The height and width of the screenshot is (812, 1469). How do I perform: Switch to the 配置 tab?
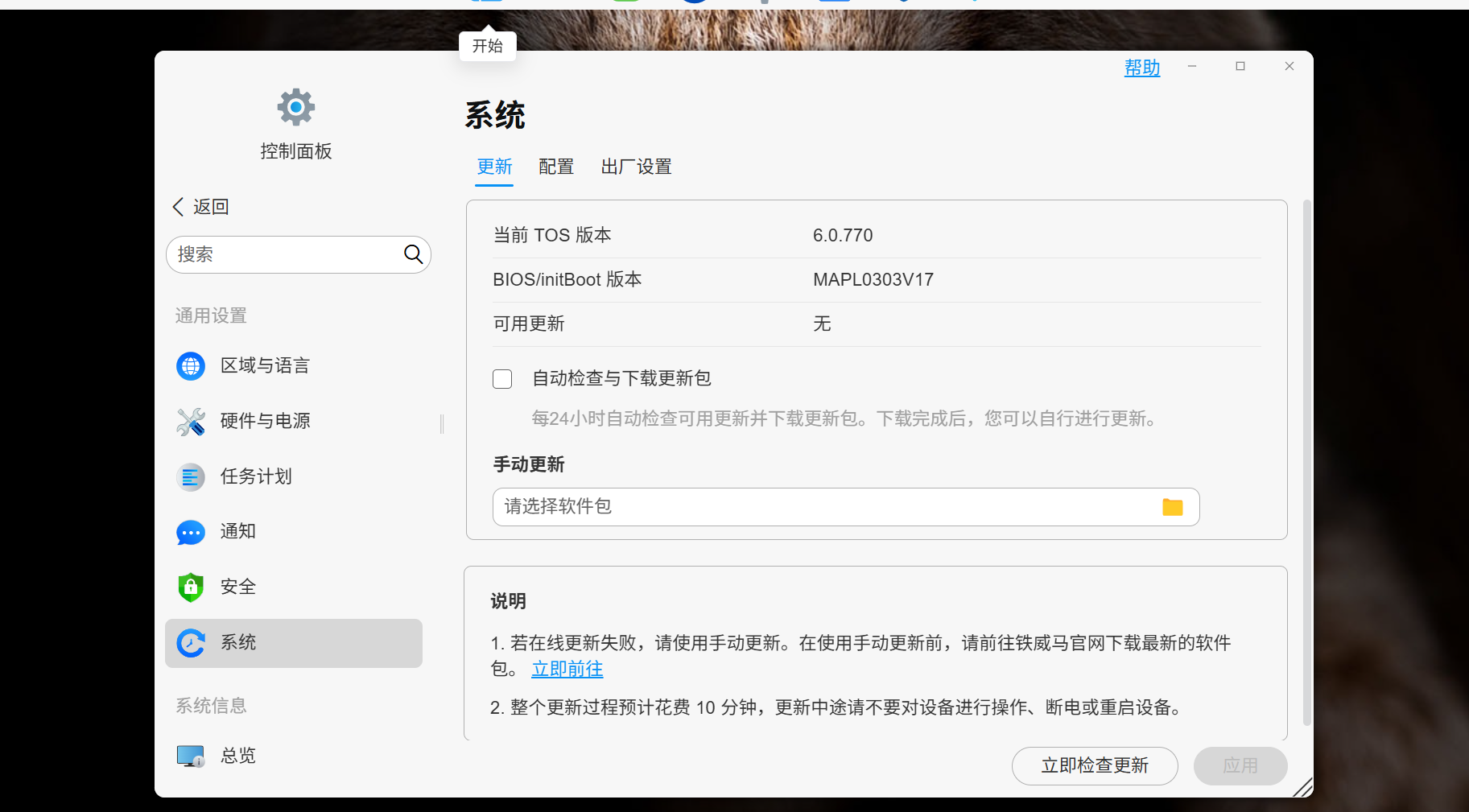click(x=556, y=167)
